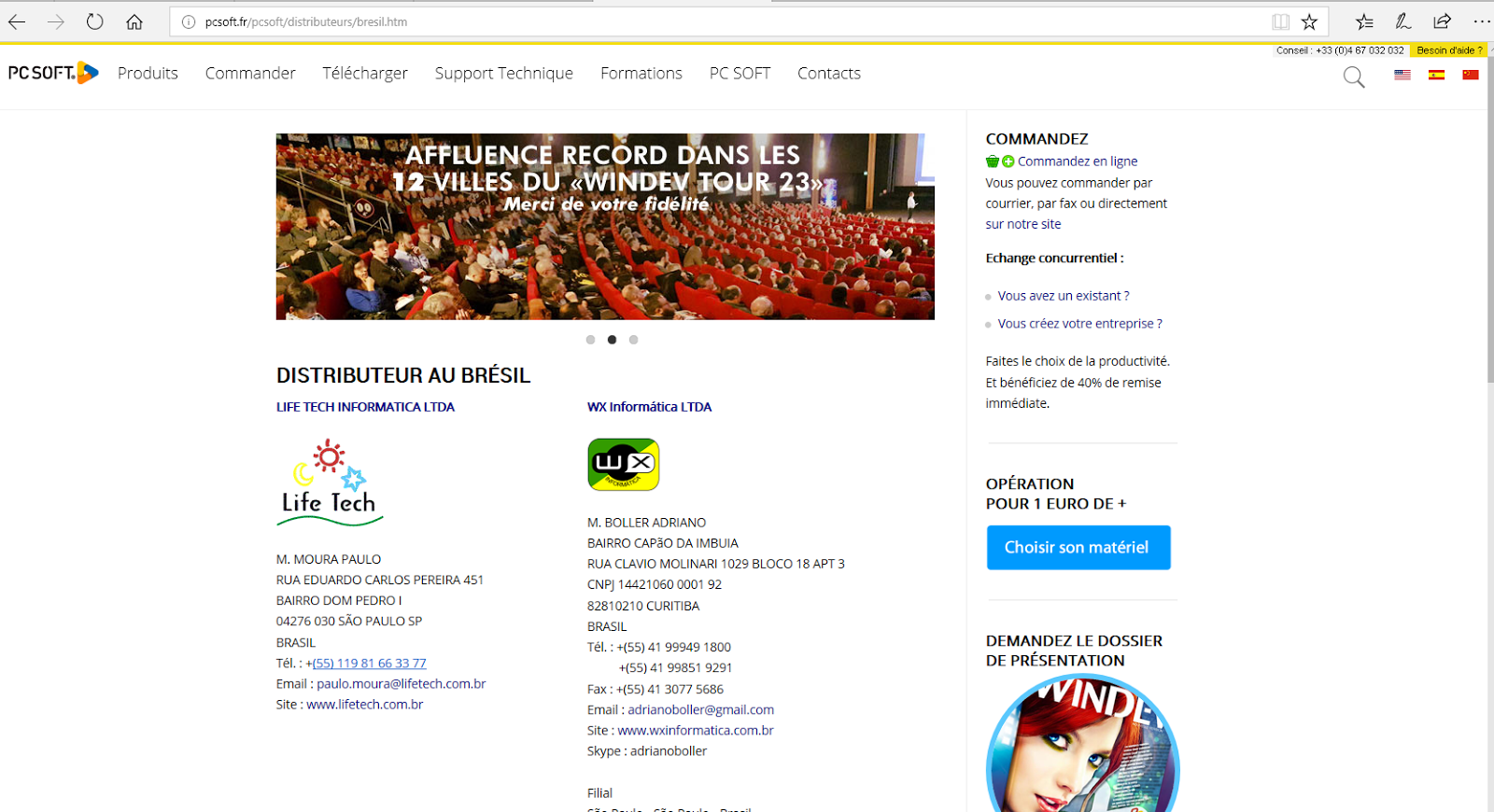Email paulo.moura@lifetech.com.br
The width and height of the screenshot is (1494, 812).
[401, 684]
